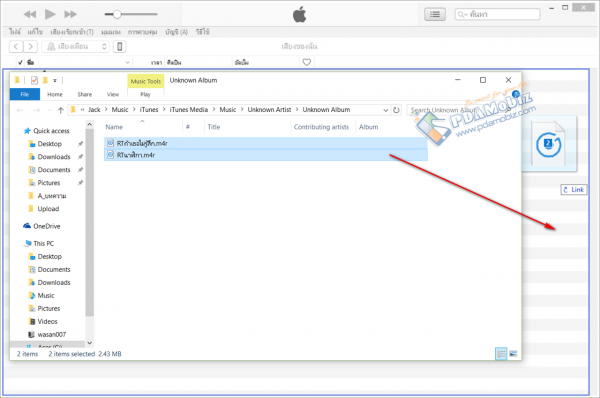
Task: Click the Explorer back arrow
Action: 20,110
